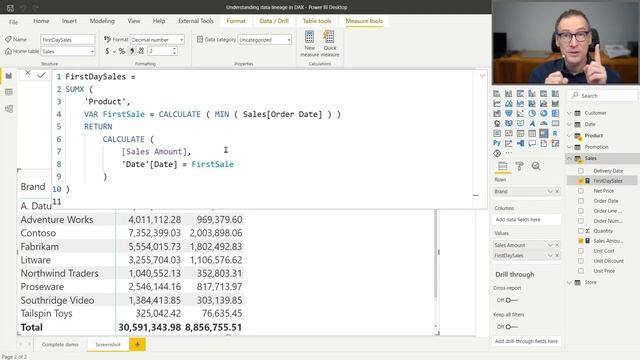Switch to Data view in left sidebar

pos(9,92)
